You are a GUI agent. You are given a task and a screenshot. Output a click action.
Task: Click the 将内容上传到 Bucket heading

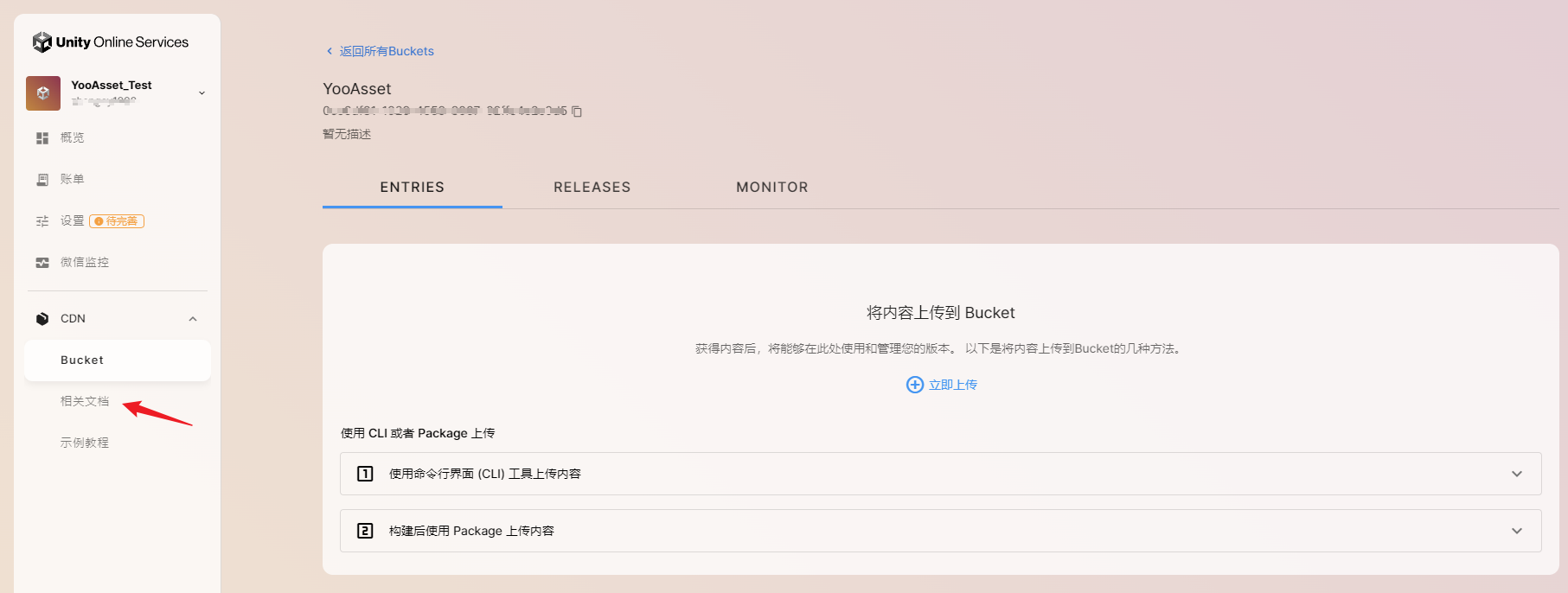pos(941,313)
